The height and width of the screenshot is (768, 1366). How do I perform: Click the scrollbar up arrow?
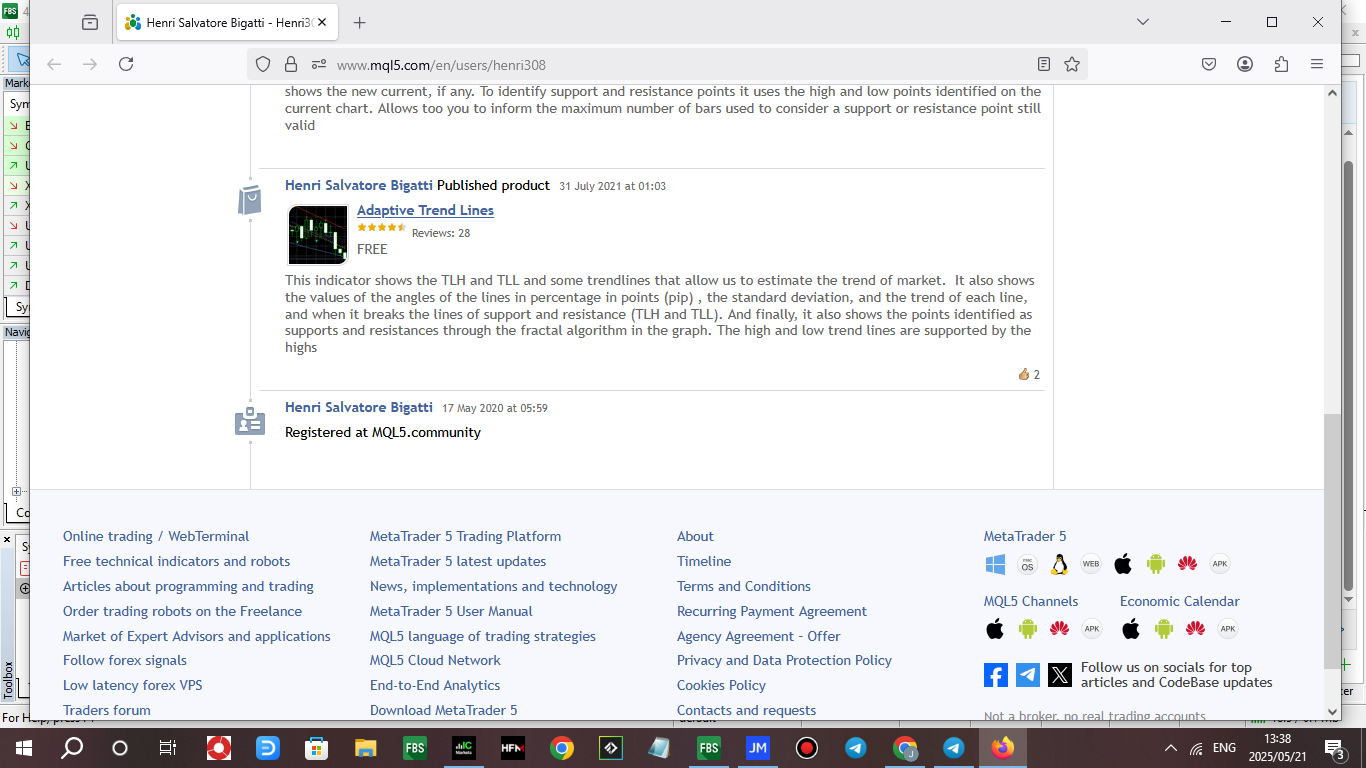point(1332,93)
